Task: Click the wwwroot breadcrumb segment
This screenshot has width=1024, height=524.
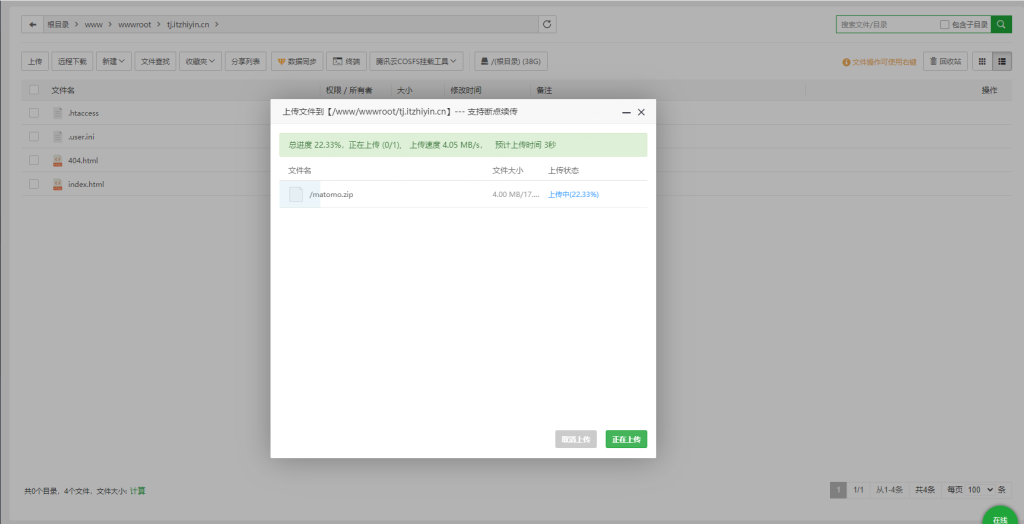Action: coord(133,24)
